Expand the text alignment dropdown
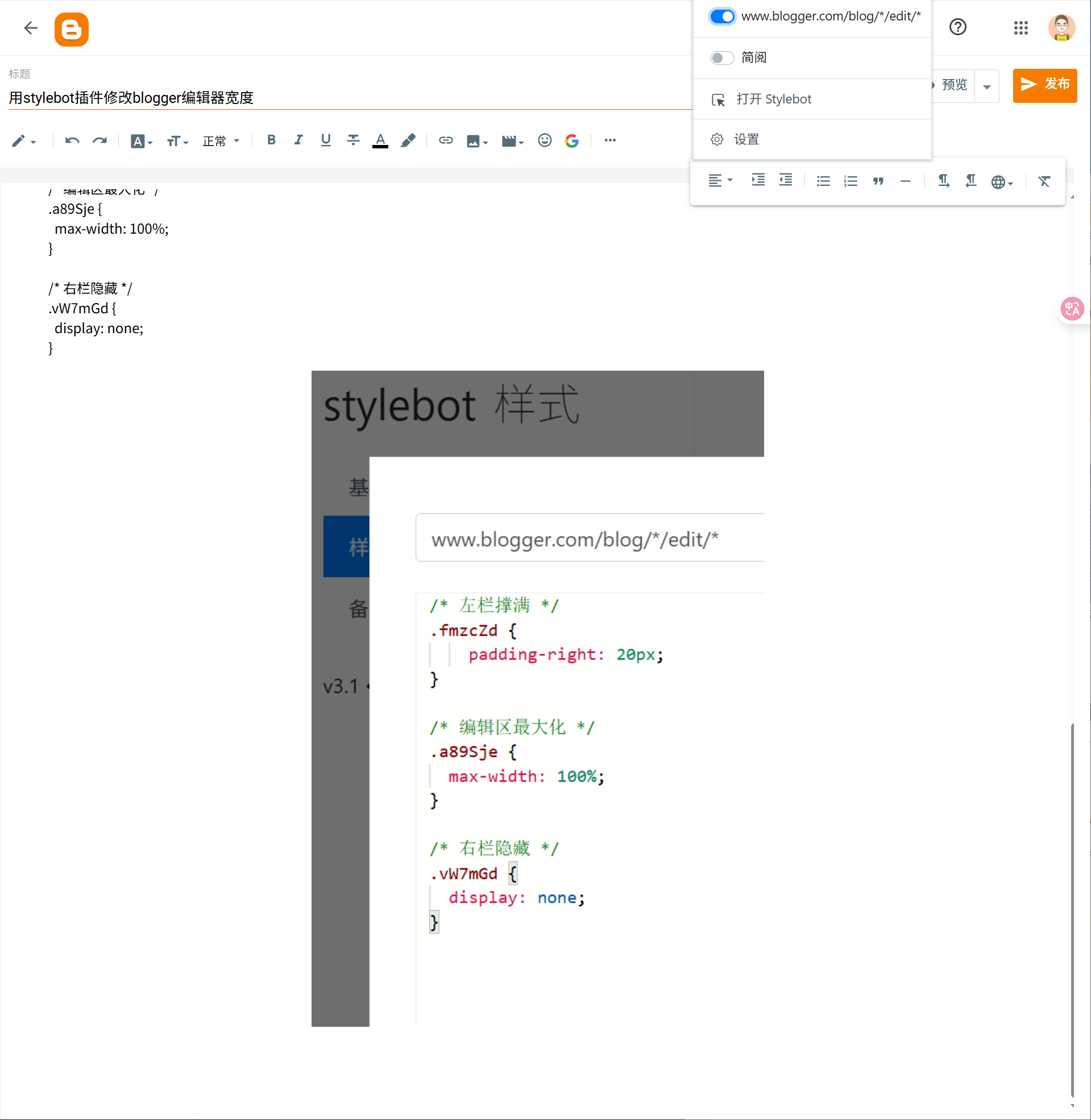Viewport: 1091px width, 1120px height. [720, 181]
